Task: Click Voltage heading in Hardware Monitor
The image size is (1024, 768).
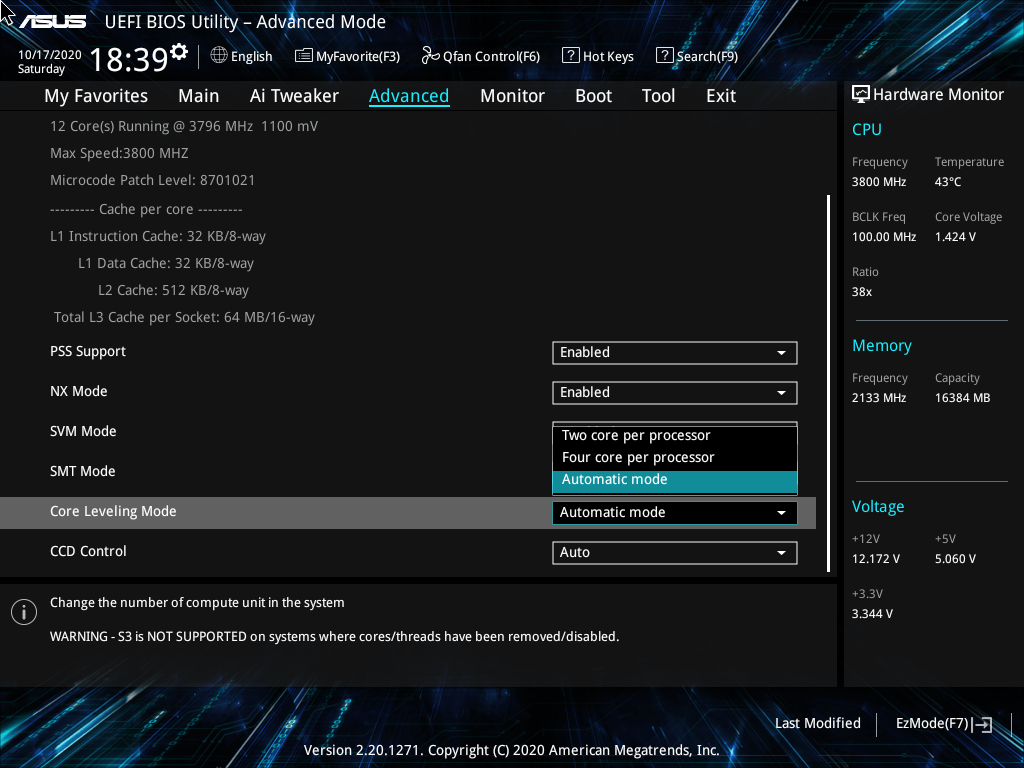Action: [x=878, y=507]
